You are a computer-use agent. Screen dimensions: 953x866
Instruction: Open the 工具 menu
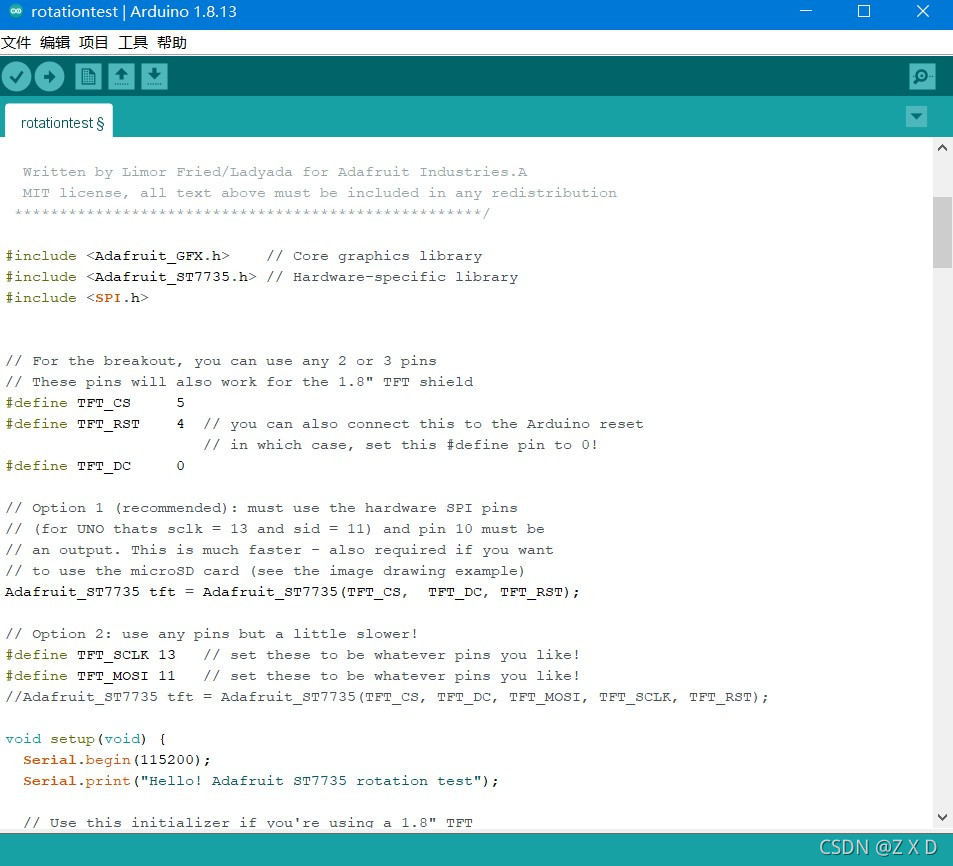[132, 43]
